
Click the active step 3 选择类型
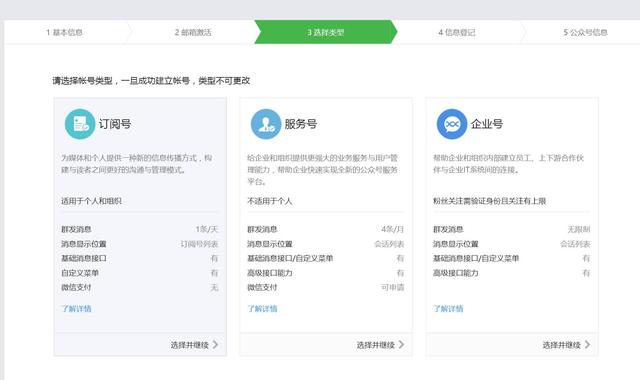(326, 32)
